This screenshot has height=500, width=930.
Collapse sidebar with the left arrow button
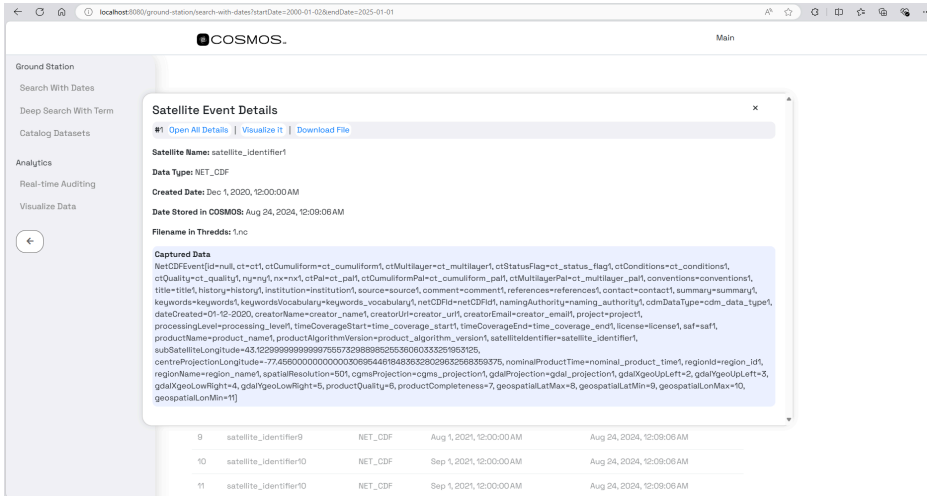tap(31, 241)
